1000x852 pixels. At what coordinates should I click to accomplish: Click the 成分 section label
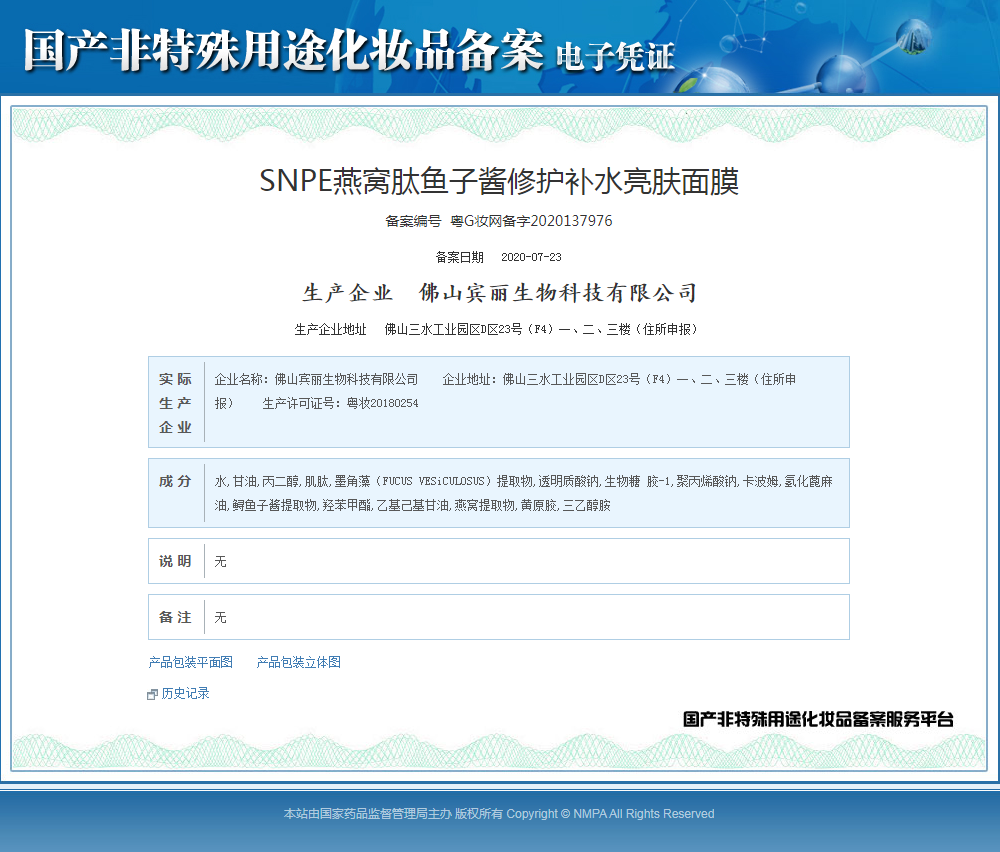(x=175, y=481)
